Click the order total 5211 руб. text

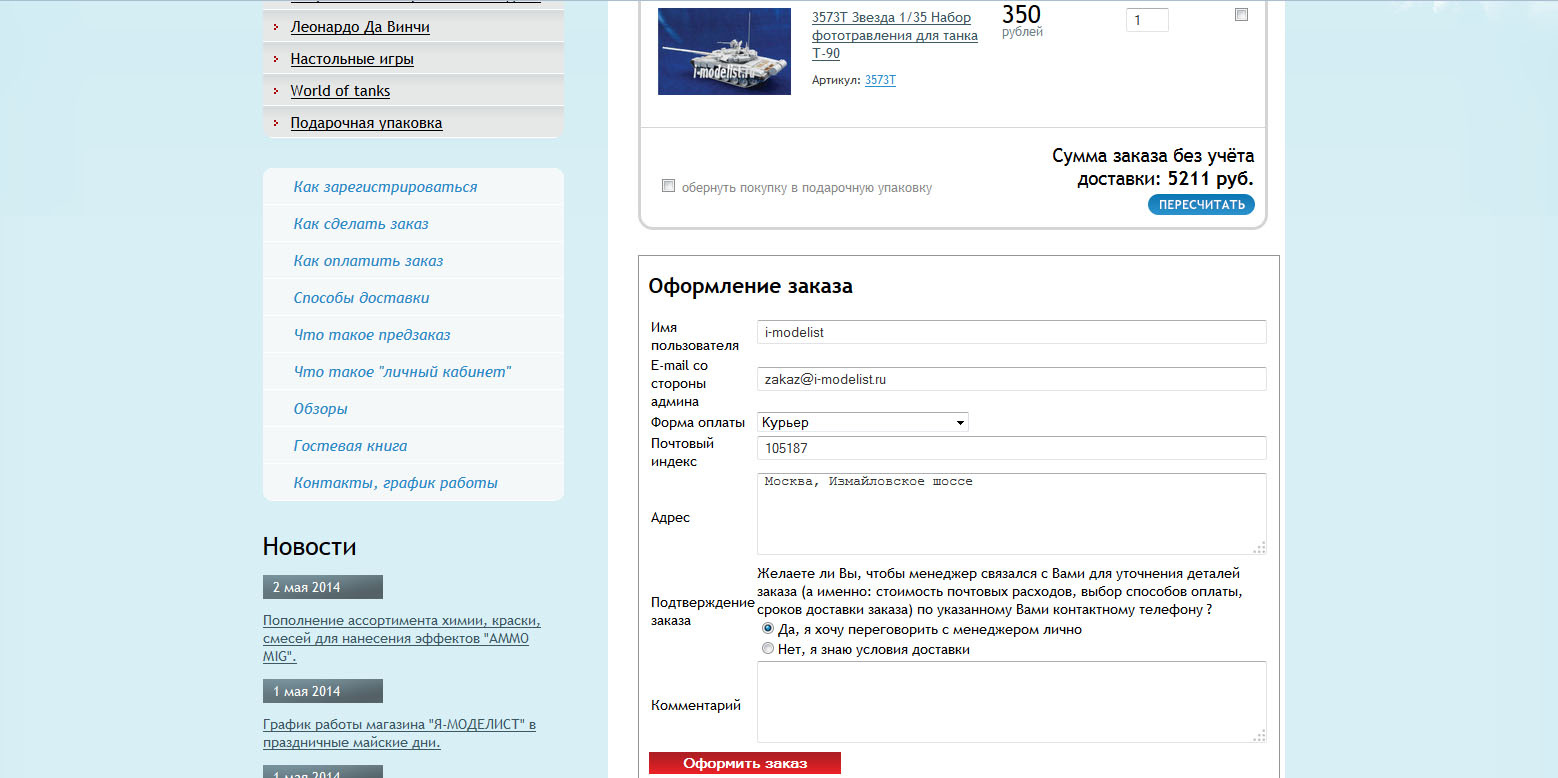coord(1210,179)
